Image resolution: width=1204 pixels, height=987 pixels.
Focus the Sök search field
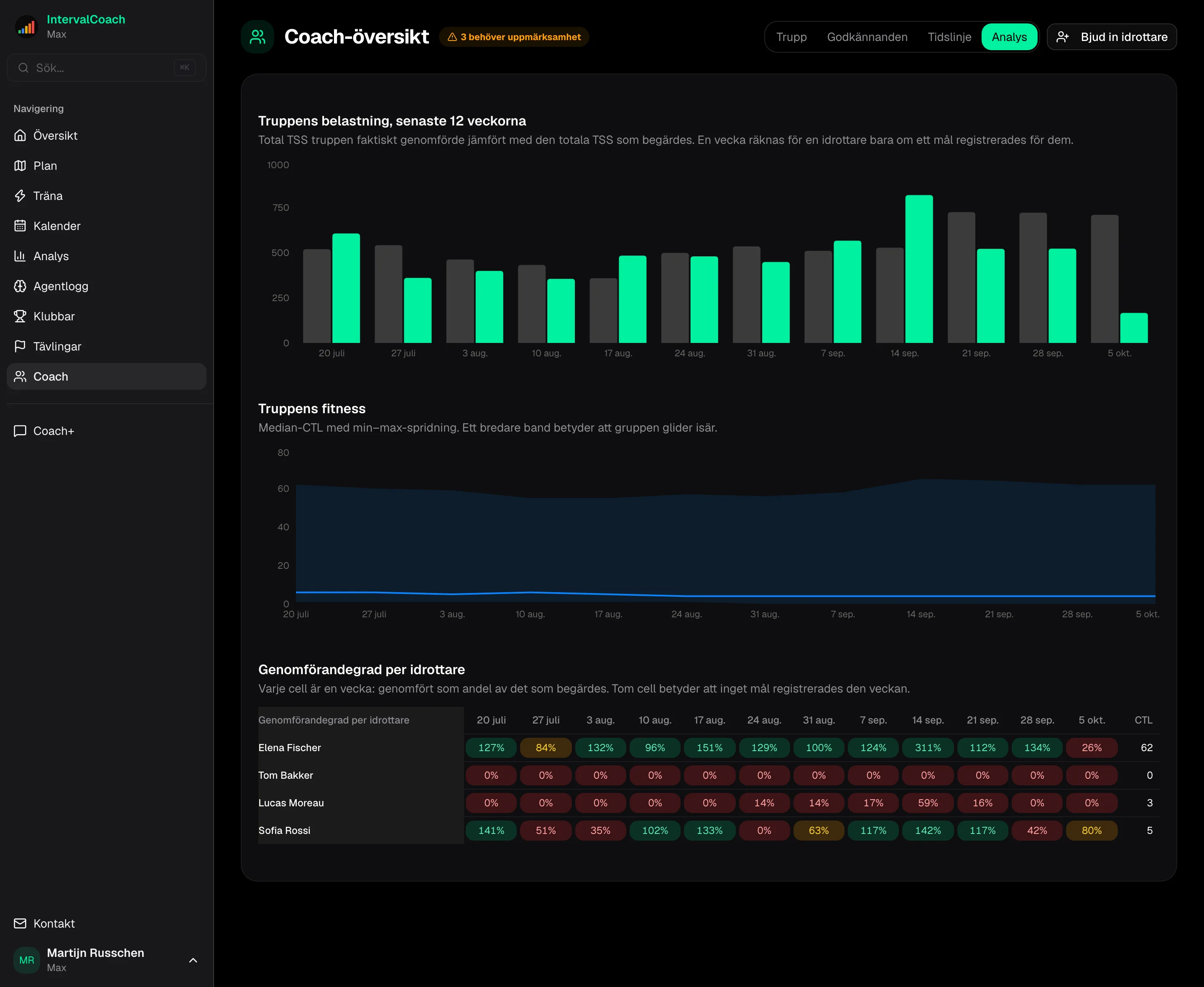(x=106, y=68)
